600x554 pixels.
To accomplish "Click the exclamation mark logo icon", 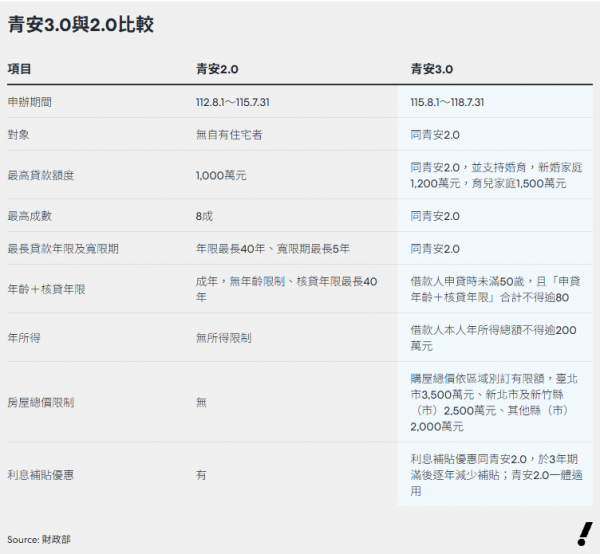I will click(x=585, y=534).
